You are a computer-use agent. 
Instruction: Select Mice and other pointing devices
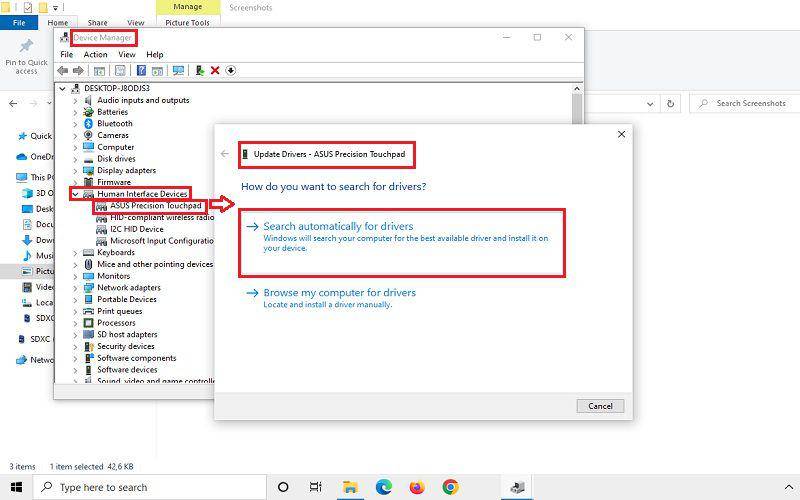(155, 264)
